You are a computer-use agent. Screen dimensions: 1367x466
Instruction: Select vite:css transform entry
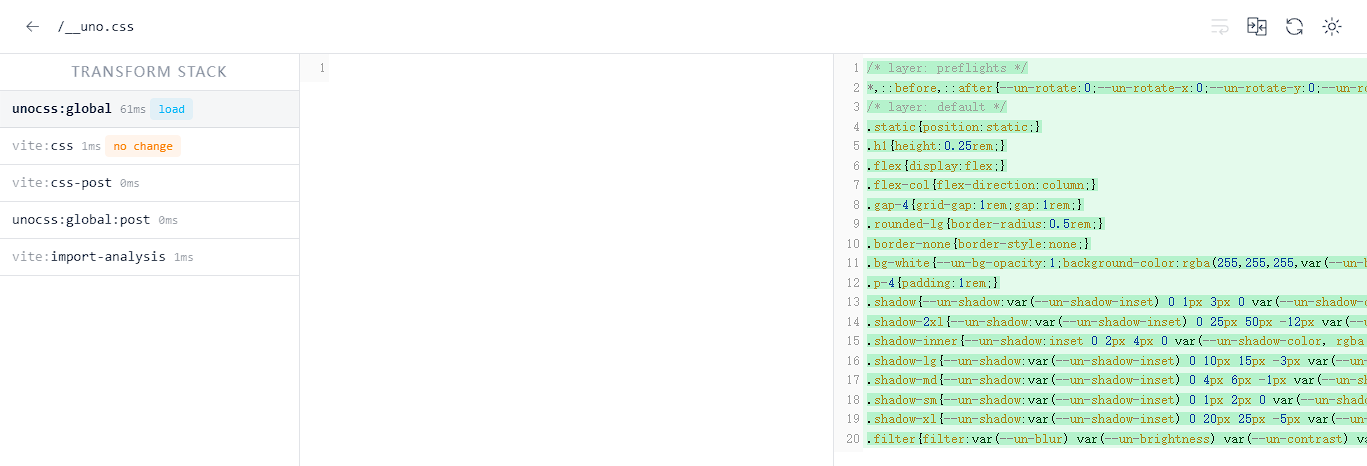tap(149, 146)
